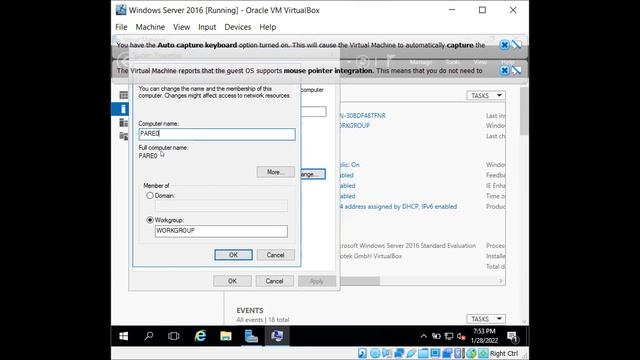Click don't-show-again icon on mouse pointer integration message

click(517, 70)
